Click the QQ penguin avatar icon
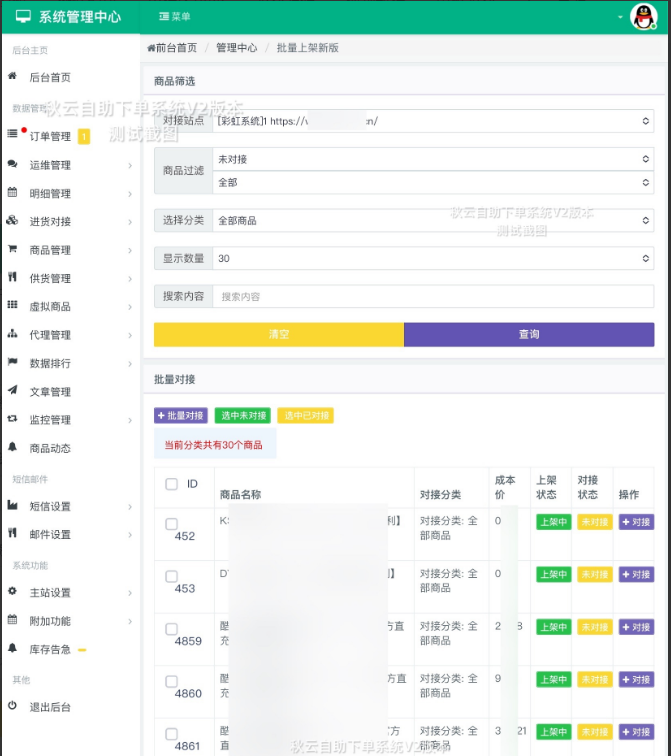Viewport: 671px width, 756px height. [644, 17]
